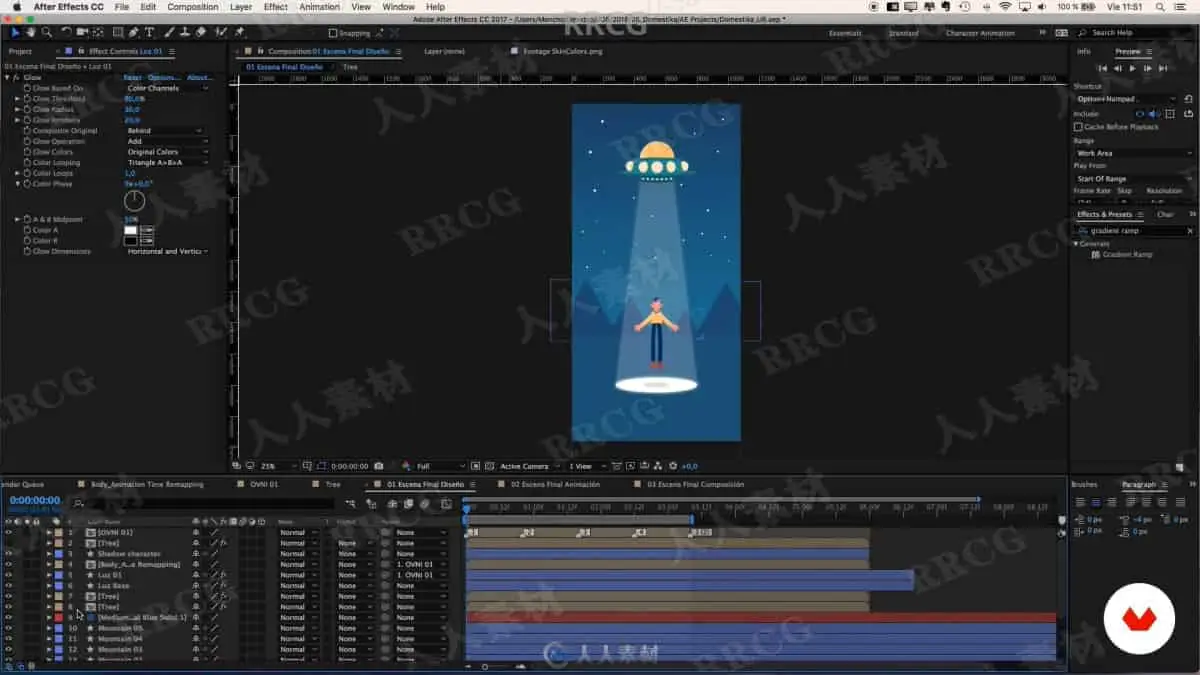Jump to first frame in Preview panel

(1103, 68)
